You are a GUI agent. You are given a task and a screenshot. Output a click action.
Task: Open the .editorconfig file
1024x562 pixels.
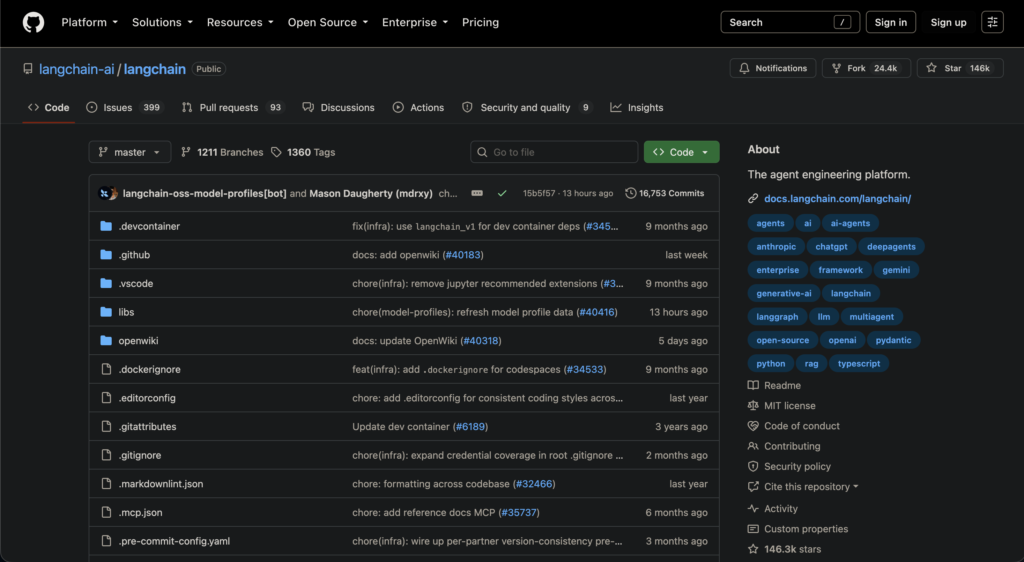[x=147, y=398]
